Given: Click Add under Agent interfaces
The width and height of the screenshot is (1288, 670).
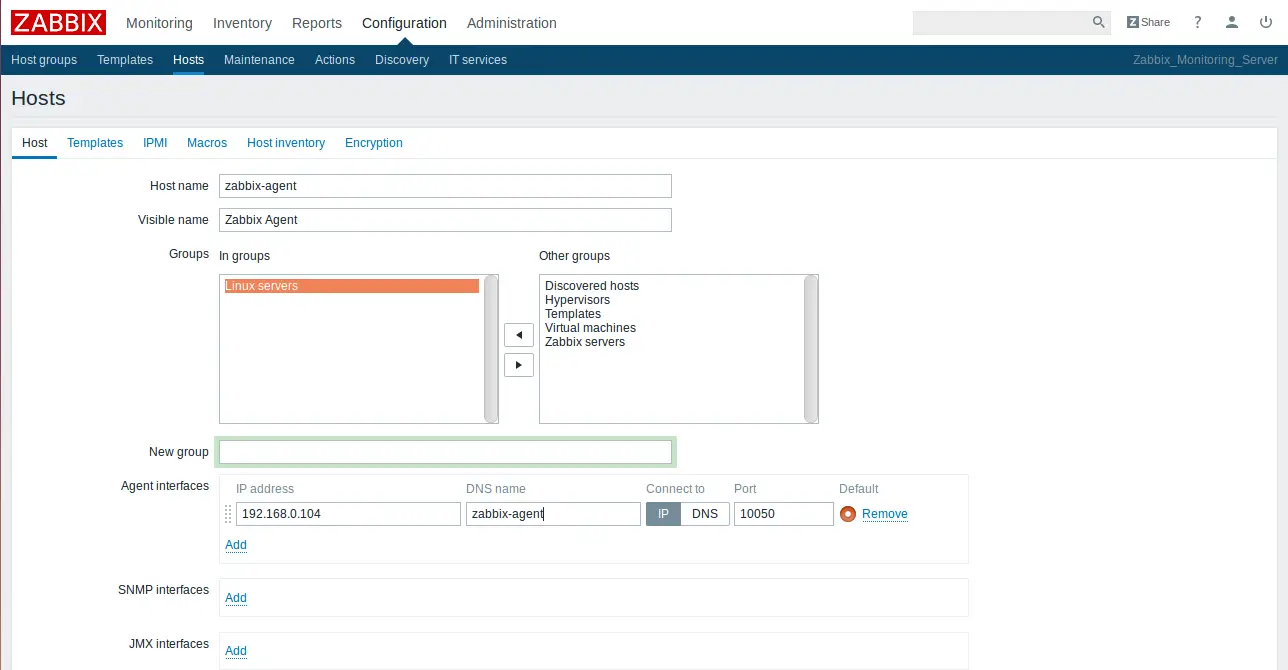Looking at the screenshot, I should [x=236, y=545].
